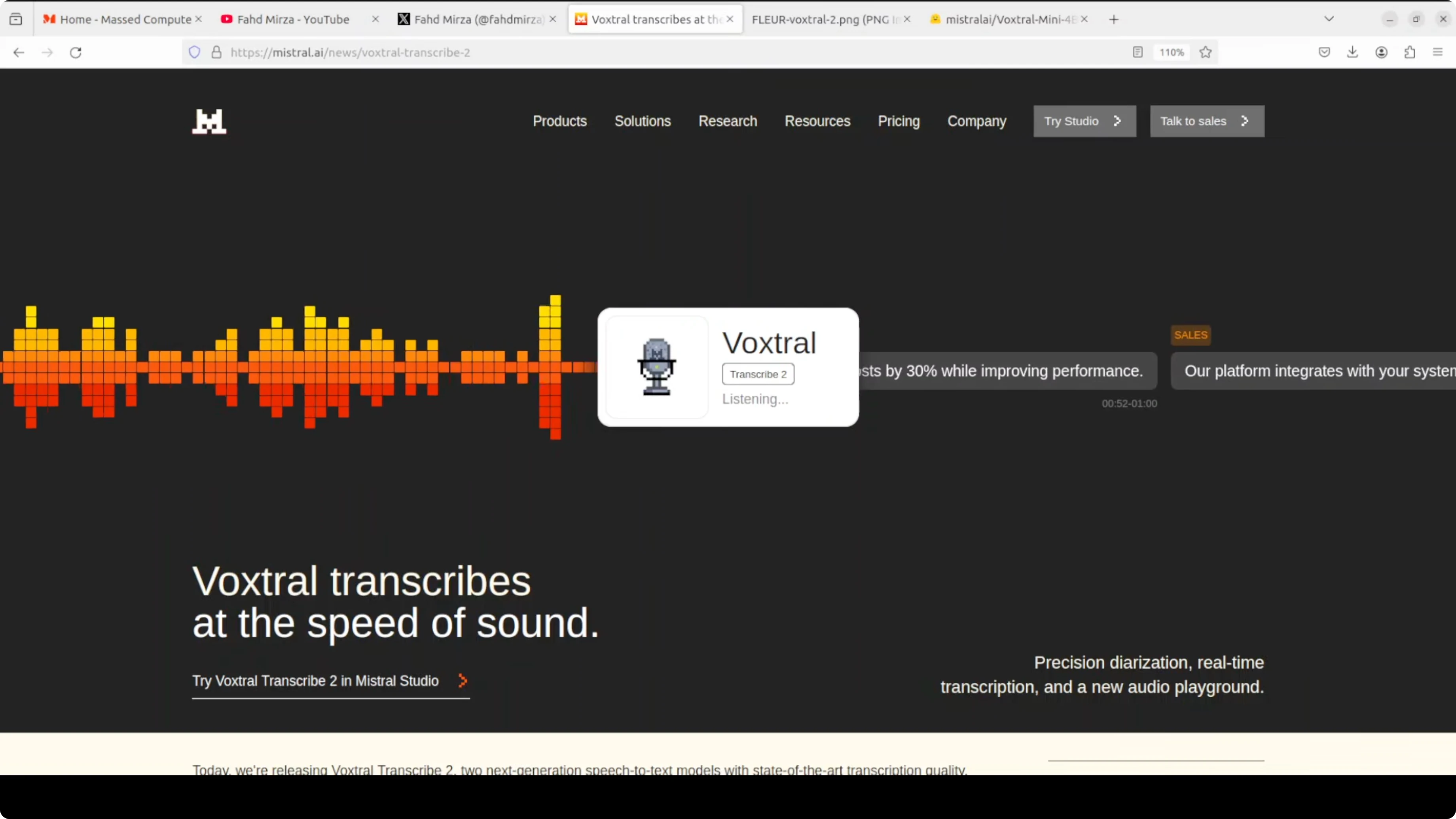The height and width of the screenshot is (819, 1456).
Task: Open the Research navigation menu
Action: tap(728, 121)
